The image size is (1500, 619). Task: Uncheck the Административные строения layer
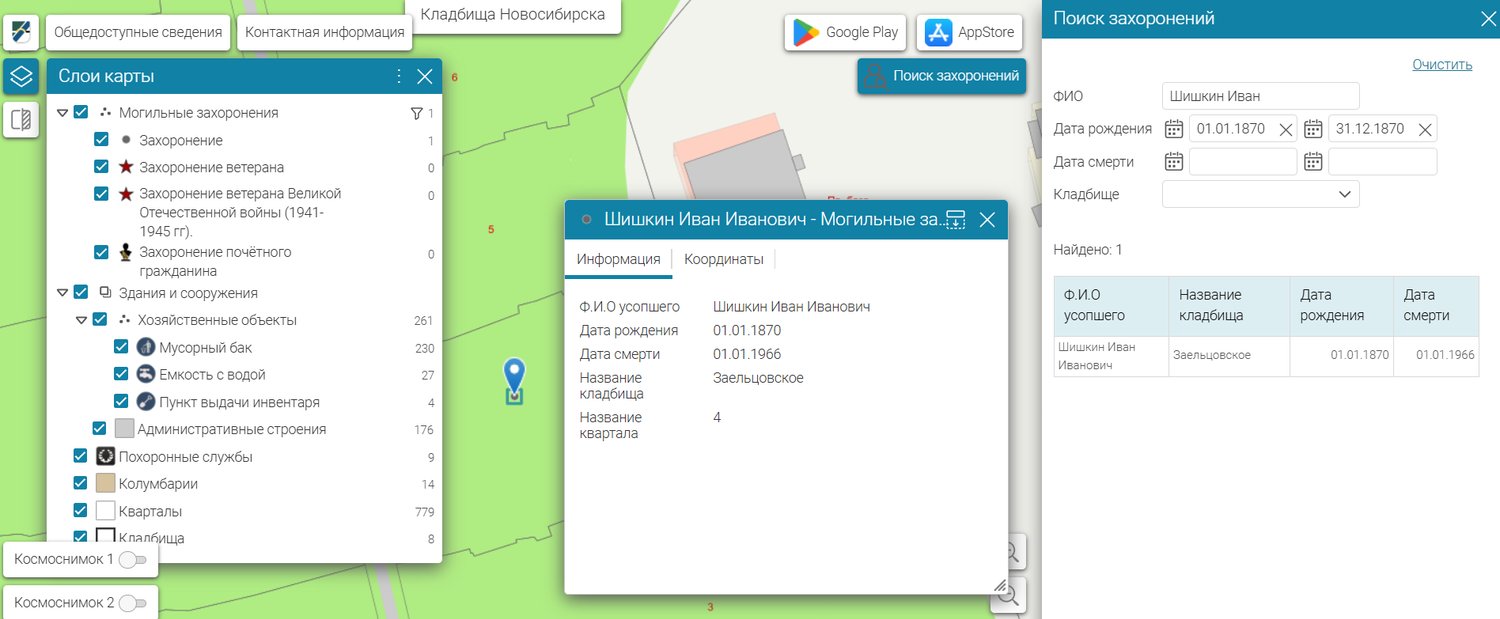click(100, 428)
